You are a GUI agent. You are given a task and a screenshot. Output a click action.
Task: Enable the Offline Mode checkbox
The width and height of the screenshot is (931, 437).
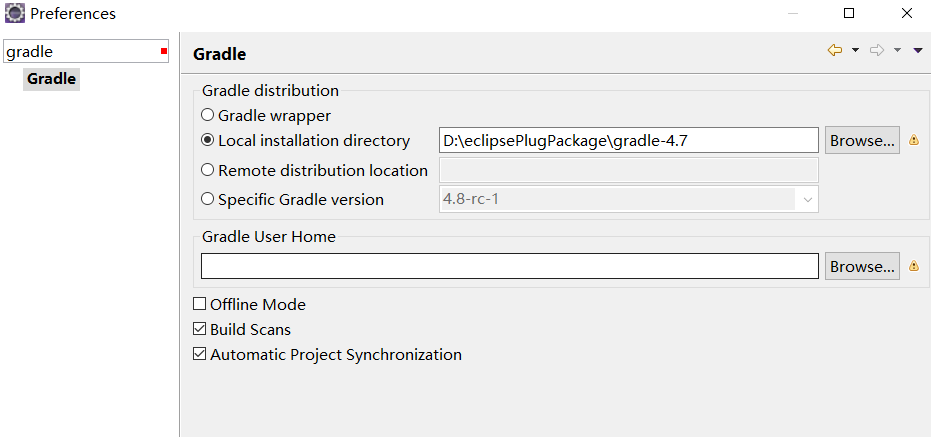click(x=200, y=304)
